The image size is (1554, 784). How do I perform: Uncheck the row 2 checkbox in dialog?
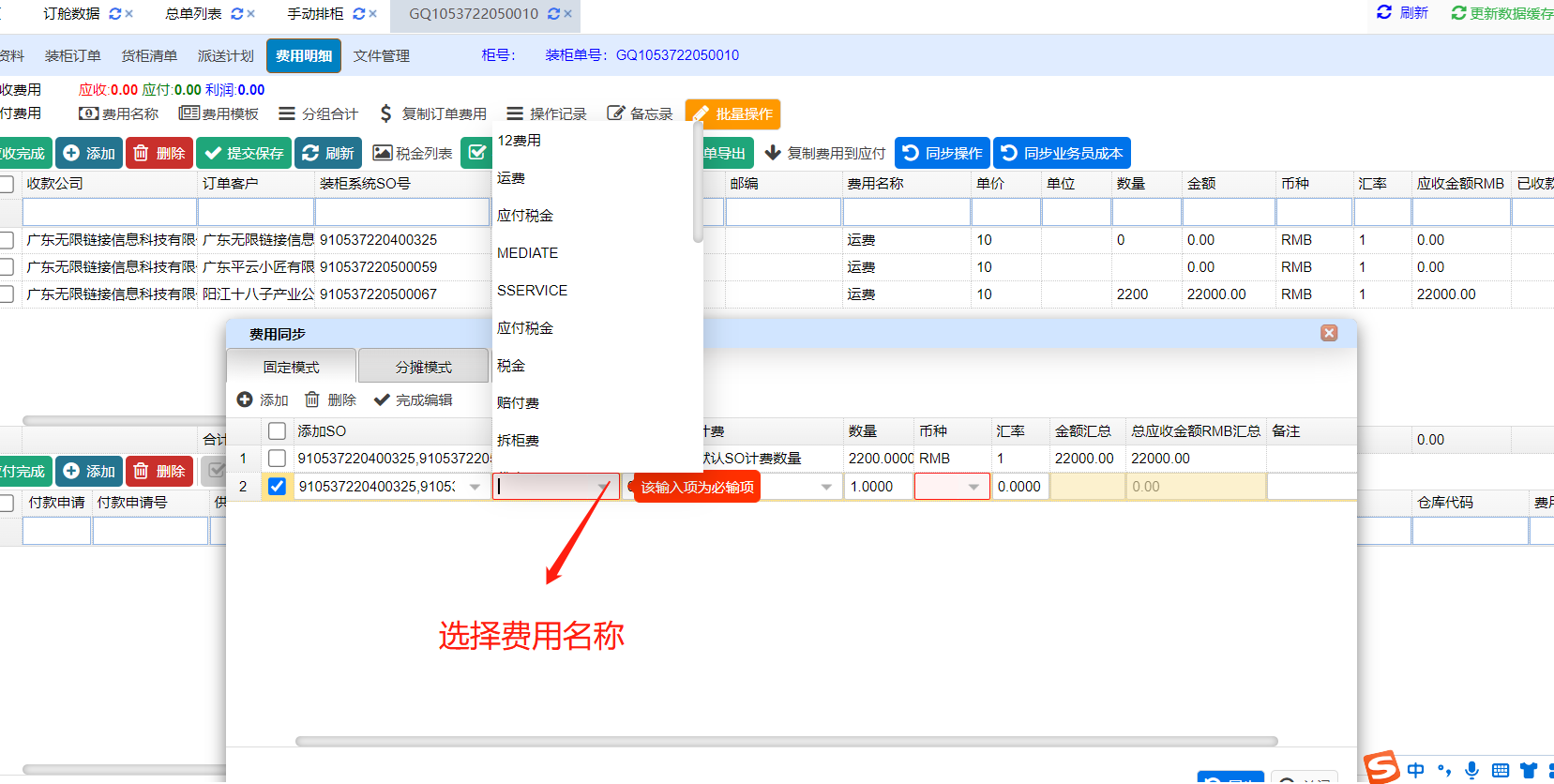point(277,487)
